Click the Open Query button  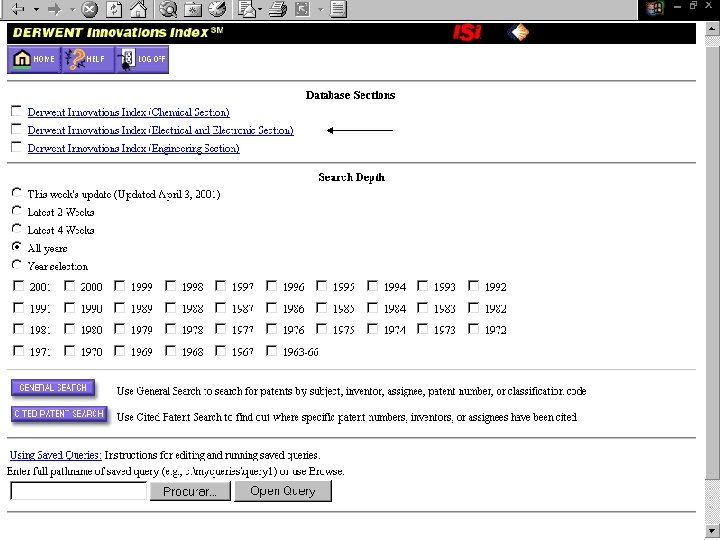283,491
